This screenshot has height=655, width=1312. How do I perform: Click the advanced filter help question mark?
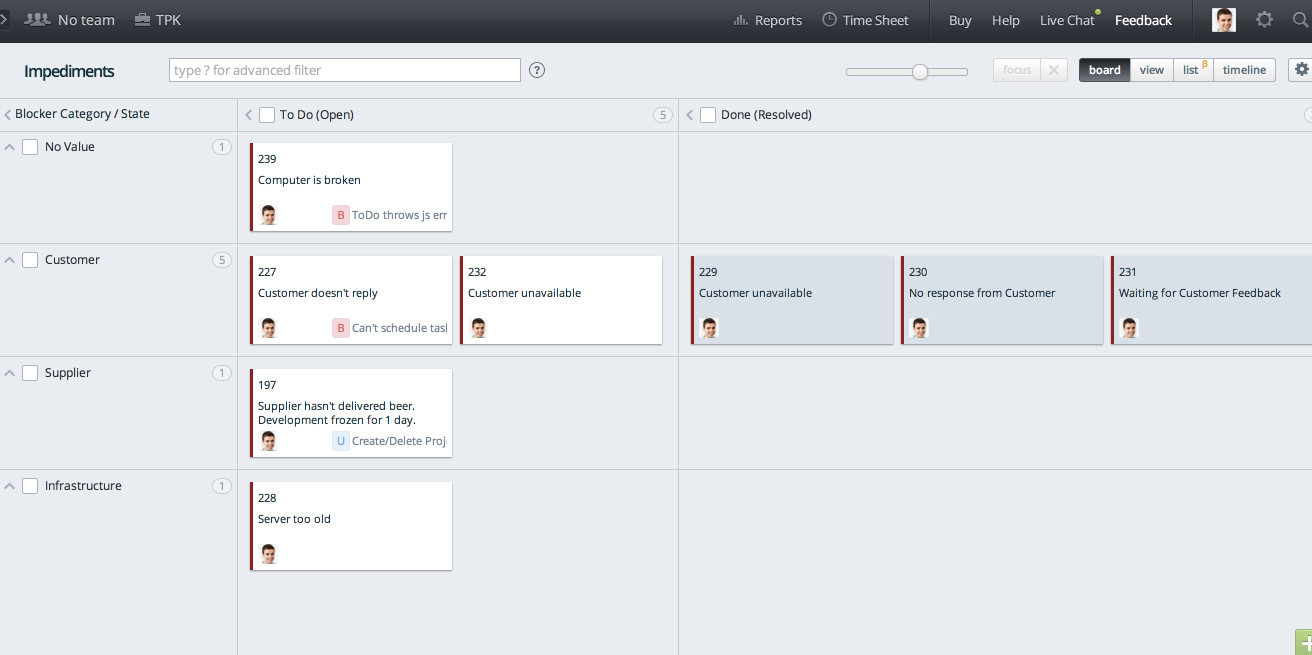pos(537,70)
